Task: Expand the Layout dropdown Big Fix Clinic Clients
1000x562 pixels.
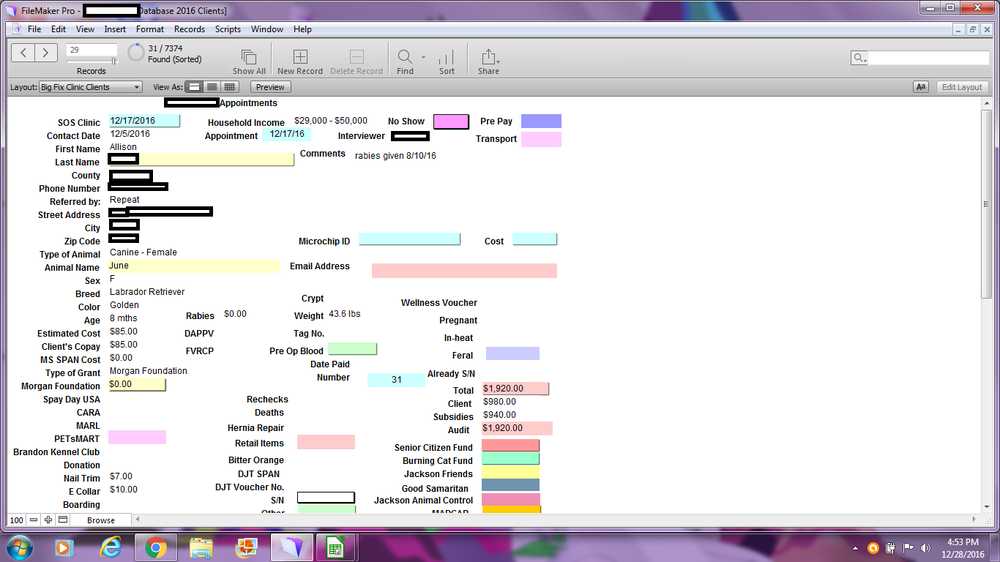Action: pos(90,87)
